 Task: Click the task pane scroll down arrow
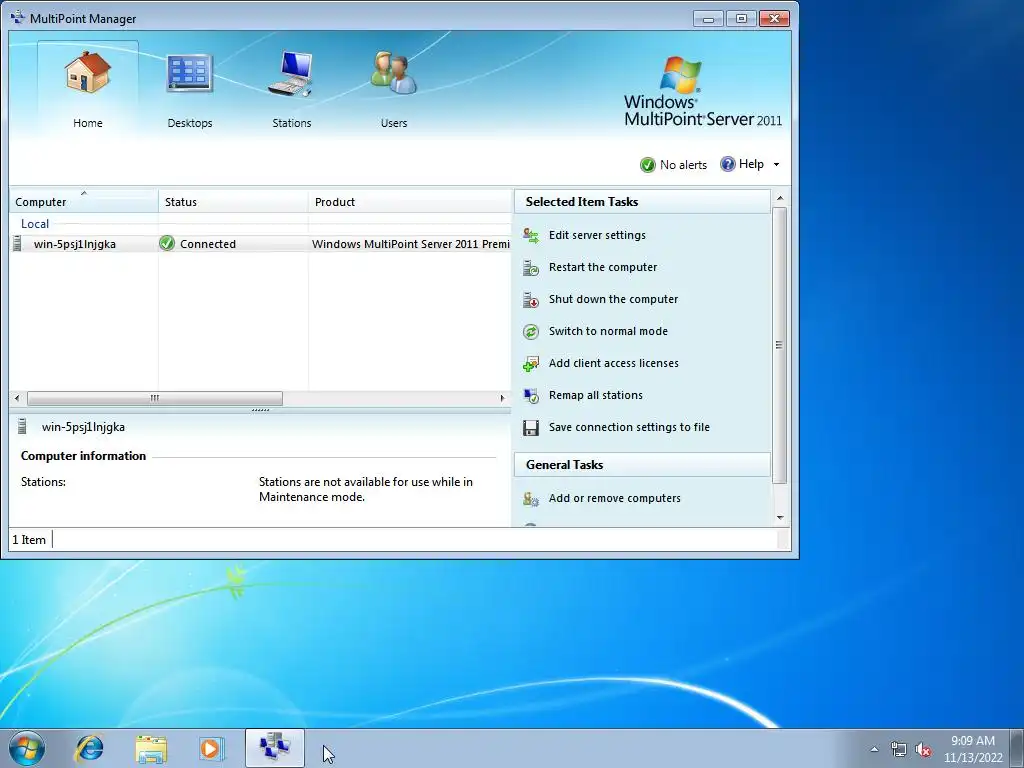click(780, 518)
